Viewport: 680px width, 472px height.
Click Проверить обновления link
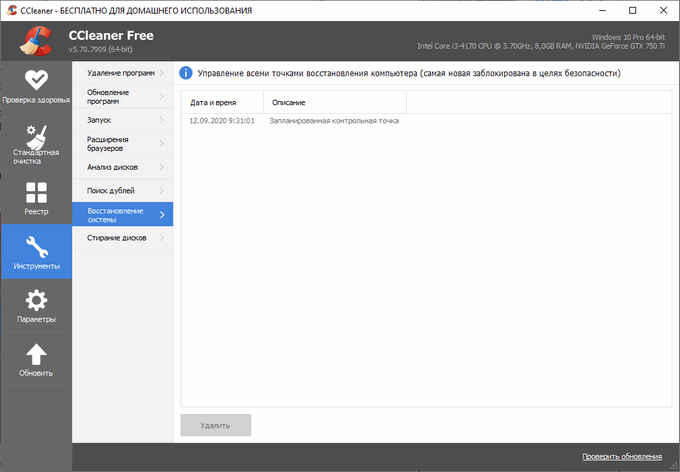622,456
